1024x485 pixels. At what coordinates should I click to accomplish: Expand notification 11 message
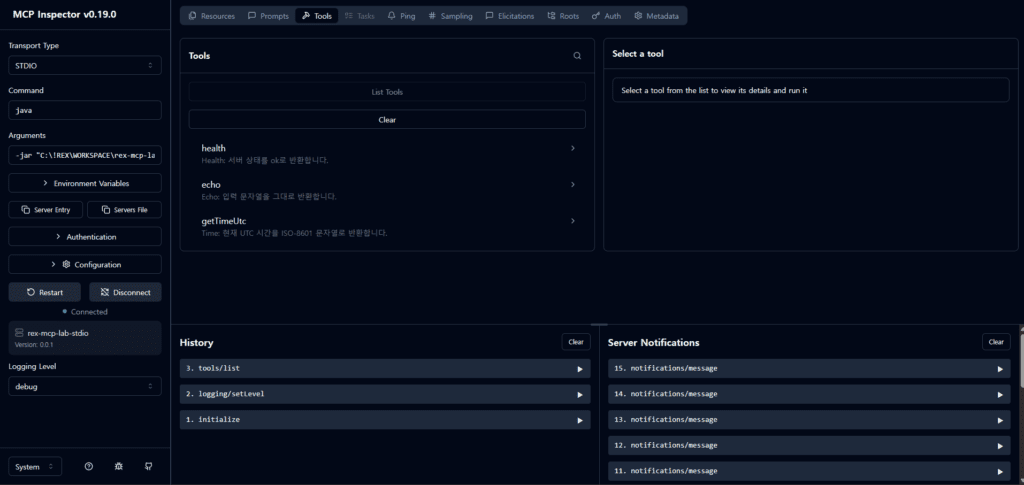[x=809, y=471]
